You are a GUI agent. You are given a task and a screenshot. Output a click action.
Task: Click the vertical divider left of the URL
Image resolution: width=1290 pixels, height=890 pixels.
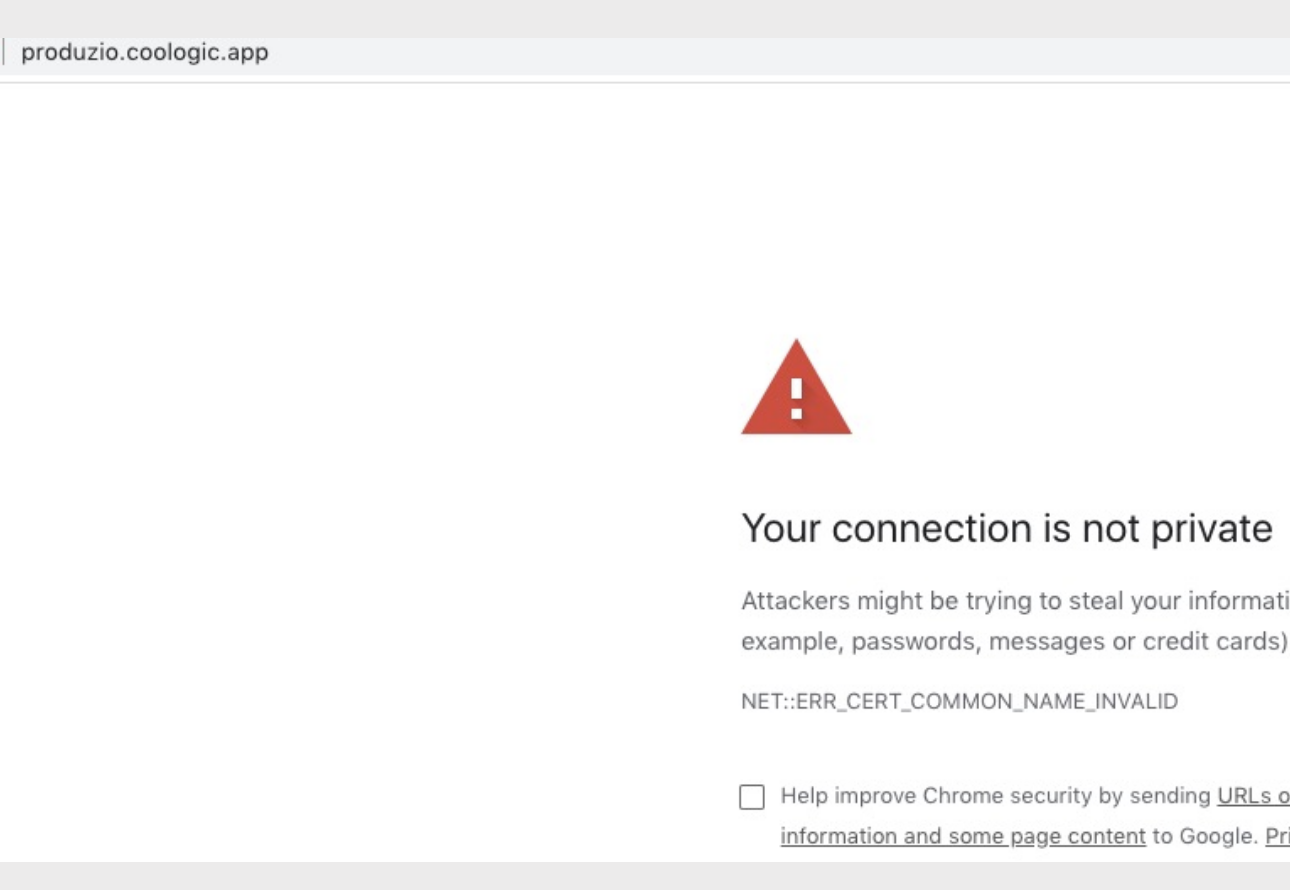coord(2,53)
